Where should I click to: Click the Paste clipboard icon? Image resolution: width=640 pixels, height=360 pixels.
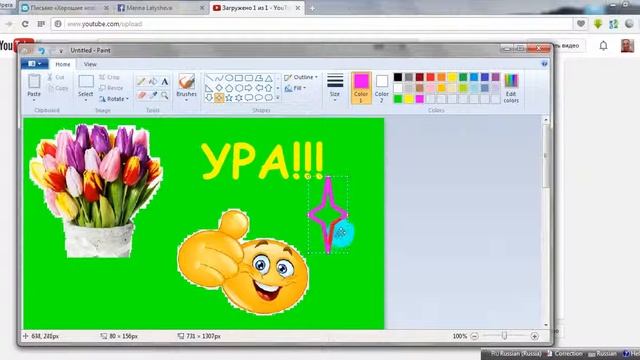pos(34,81)
